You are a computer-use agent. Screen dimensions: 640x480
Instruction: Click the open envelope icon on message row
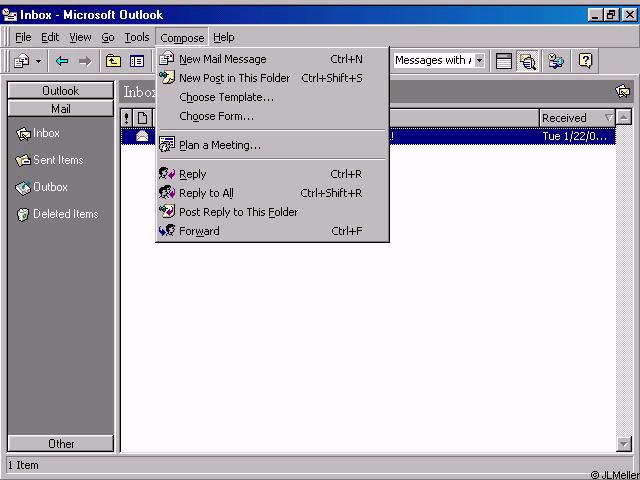(142, 136)
